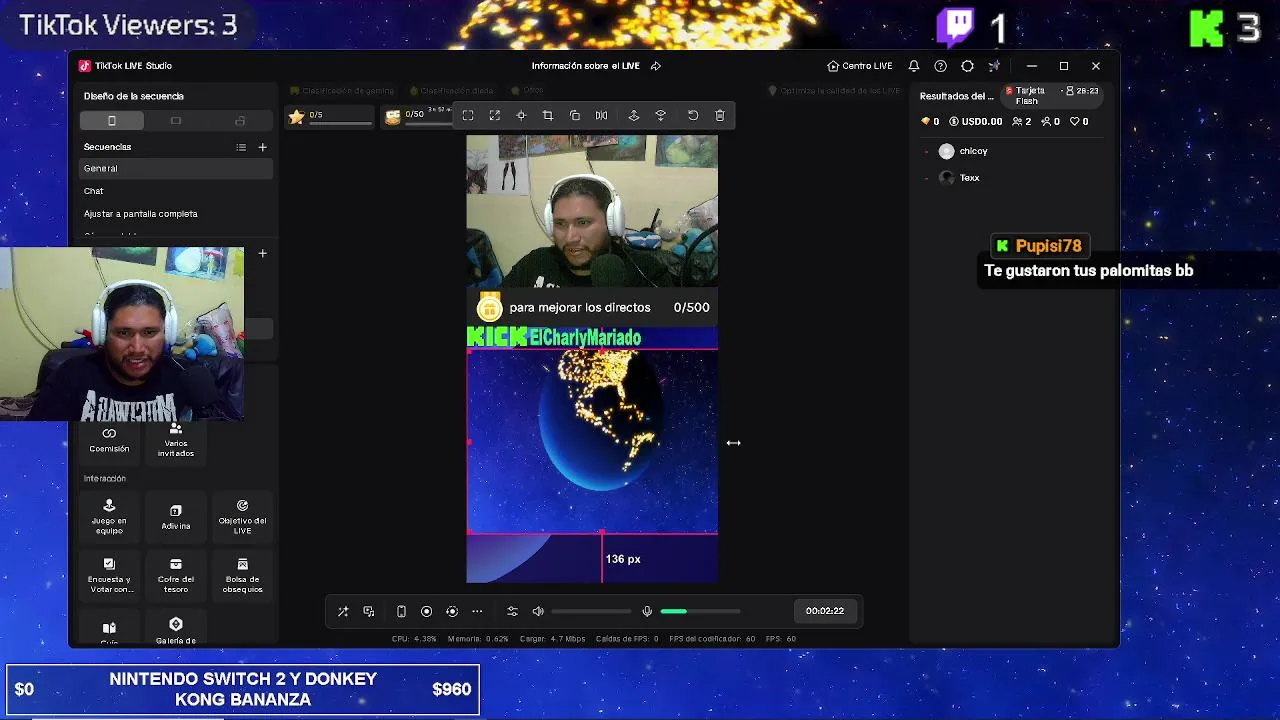This screenshot has height=720, width=1280.
Task: Click the star goal progress 0/5
Action: tap(329, 117)
